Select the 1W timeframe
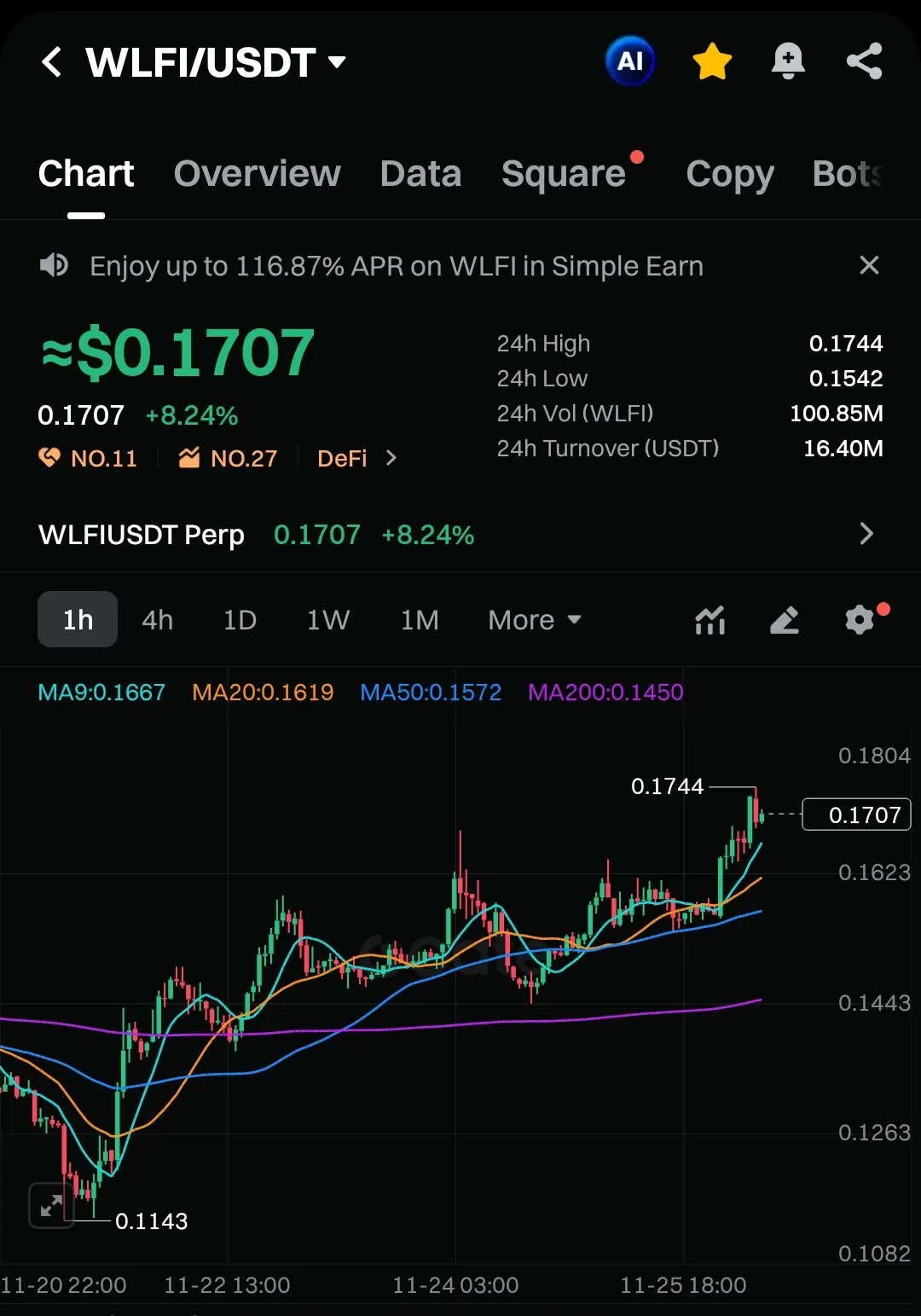The height and width of the screenshot is (1316, 921). pos(328,620)
